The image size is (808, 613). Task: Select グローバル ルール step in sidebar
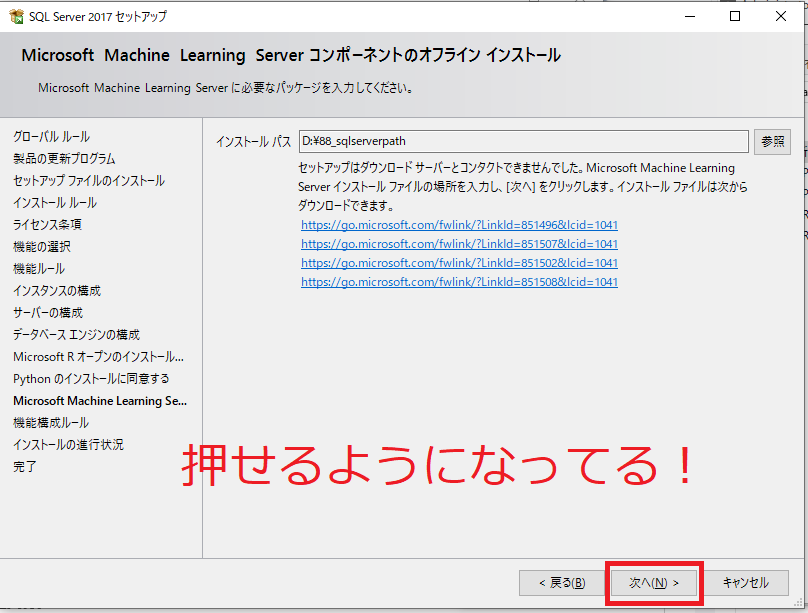click(x=52, y=137)
